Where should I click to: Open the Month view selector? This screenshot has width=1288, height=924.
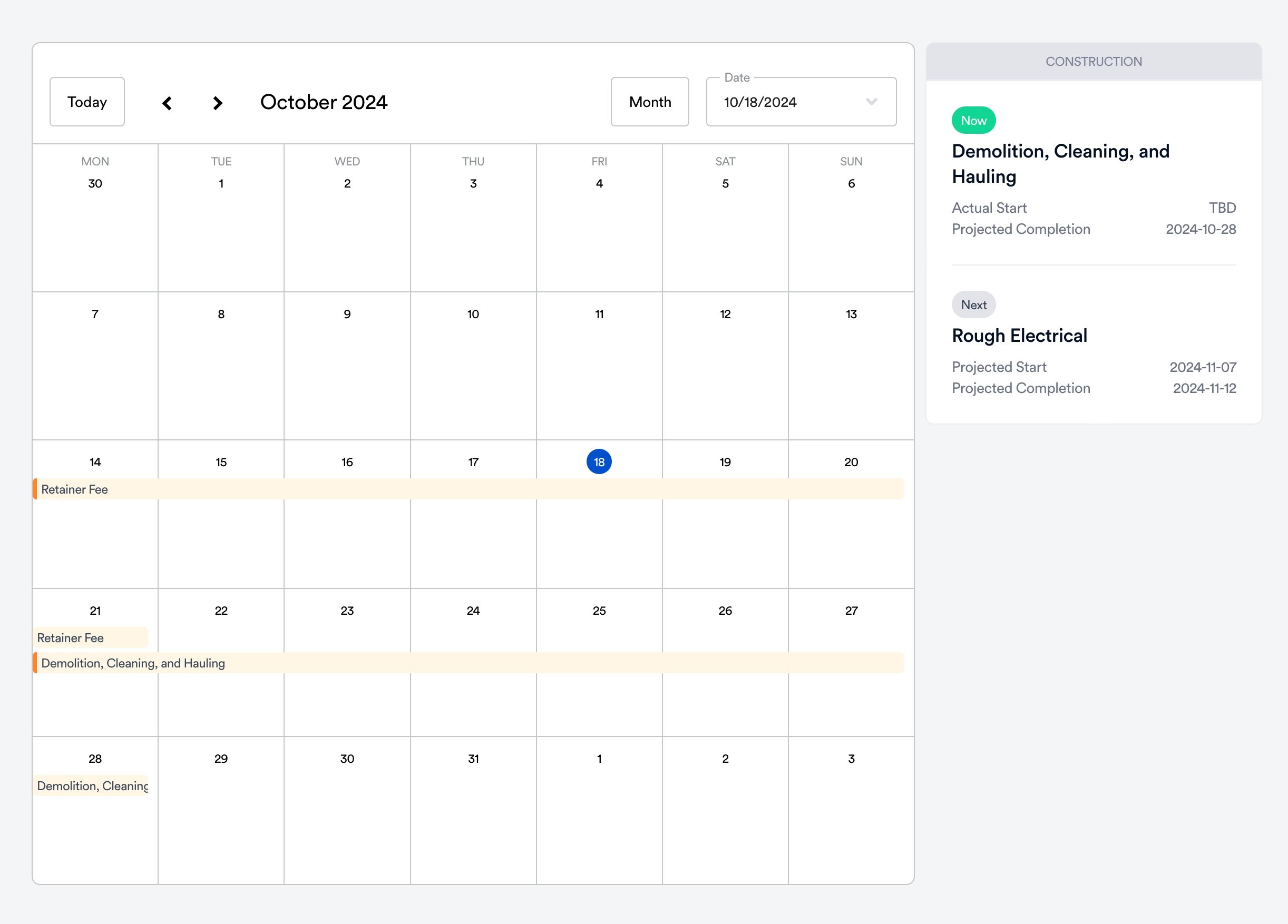(650, 102)
